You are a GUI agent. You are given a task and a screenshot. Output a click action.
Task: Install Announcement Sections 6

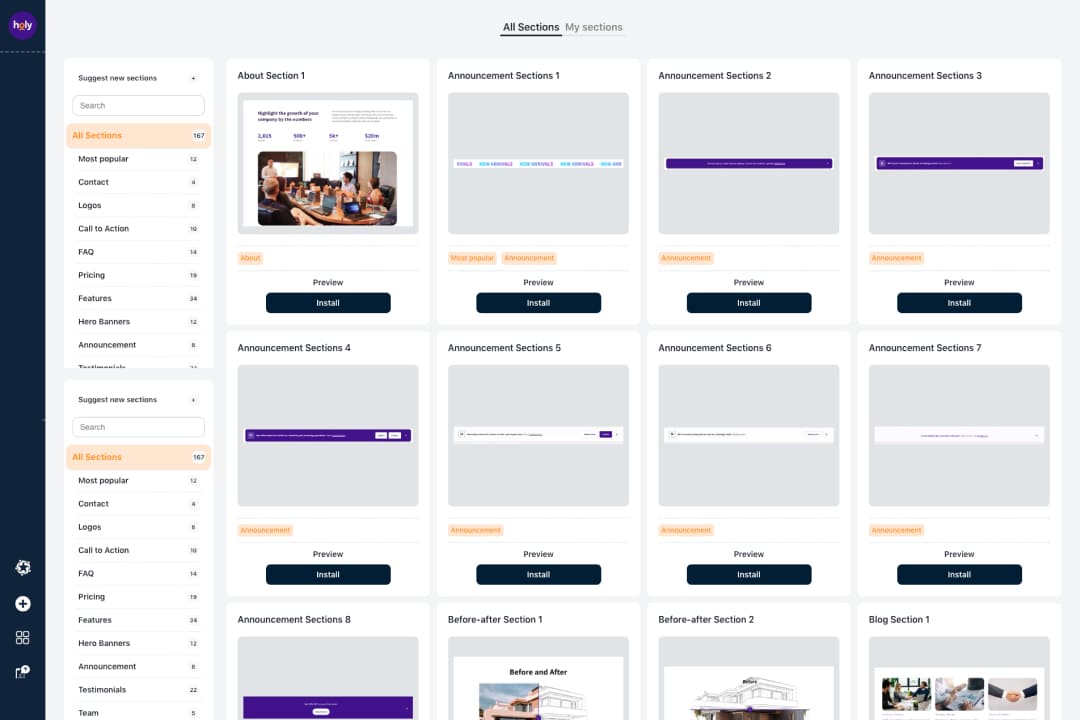pos(749,575)
